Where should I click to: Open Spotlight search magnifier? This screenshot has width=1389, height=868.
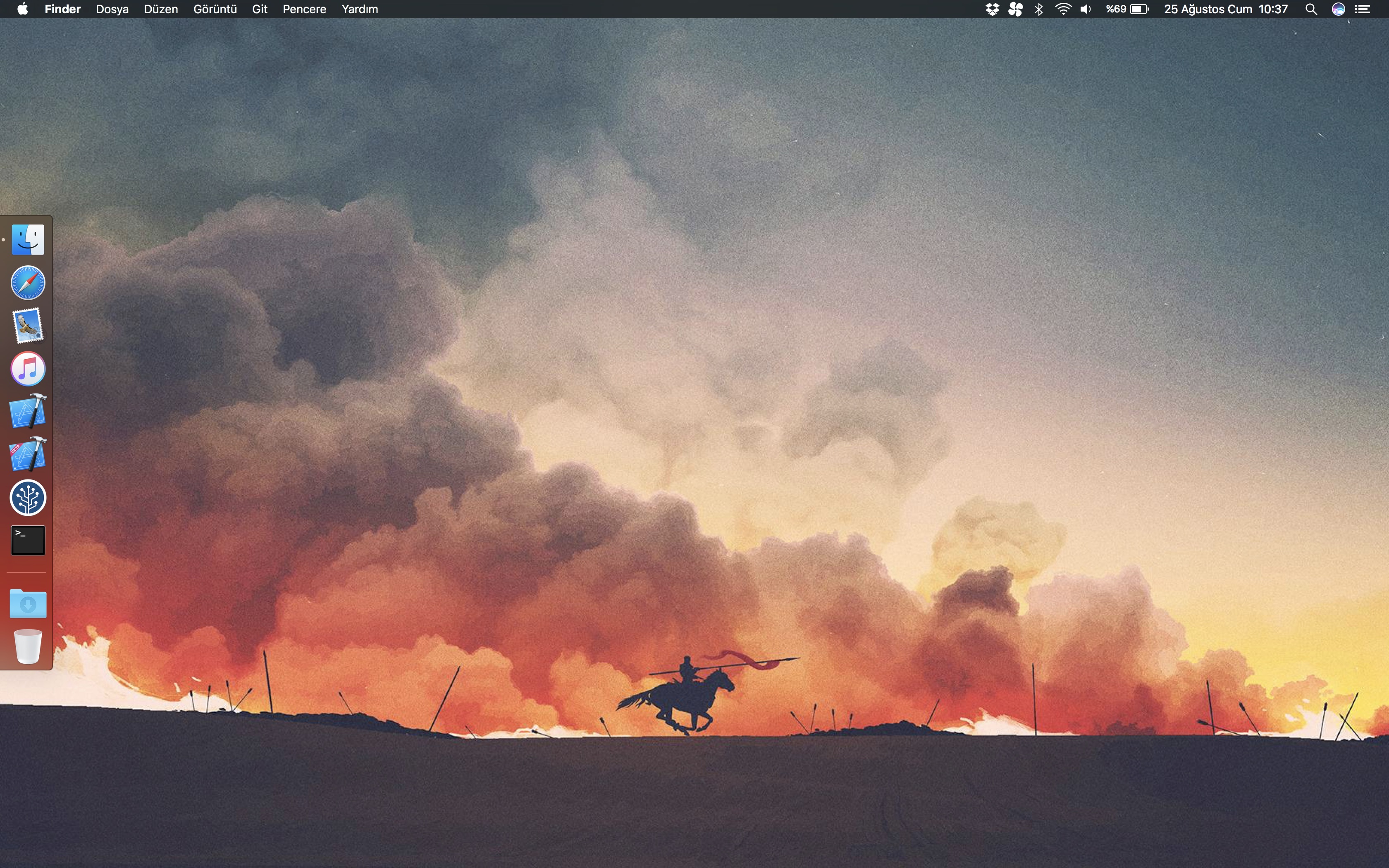point(1311,9)
